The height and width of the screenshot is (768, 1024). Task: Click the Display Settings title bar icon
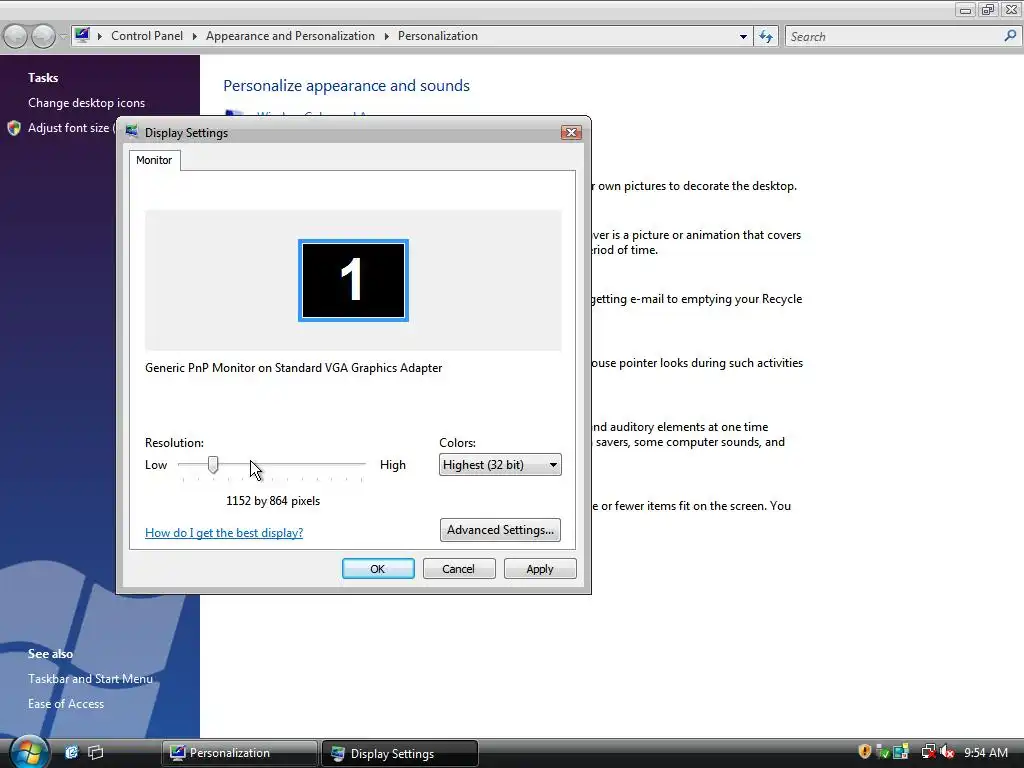[x=132, y=132]
